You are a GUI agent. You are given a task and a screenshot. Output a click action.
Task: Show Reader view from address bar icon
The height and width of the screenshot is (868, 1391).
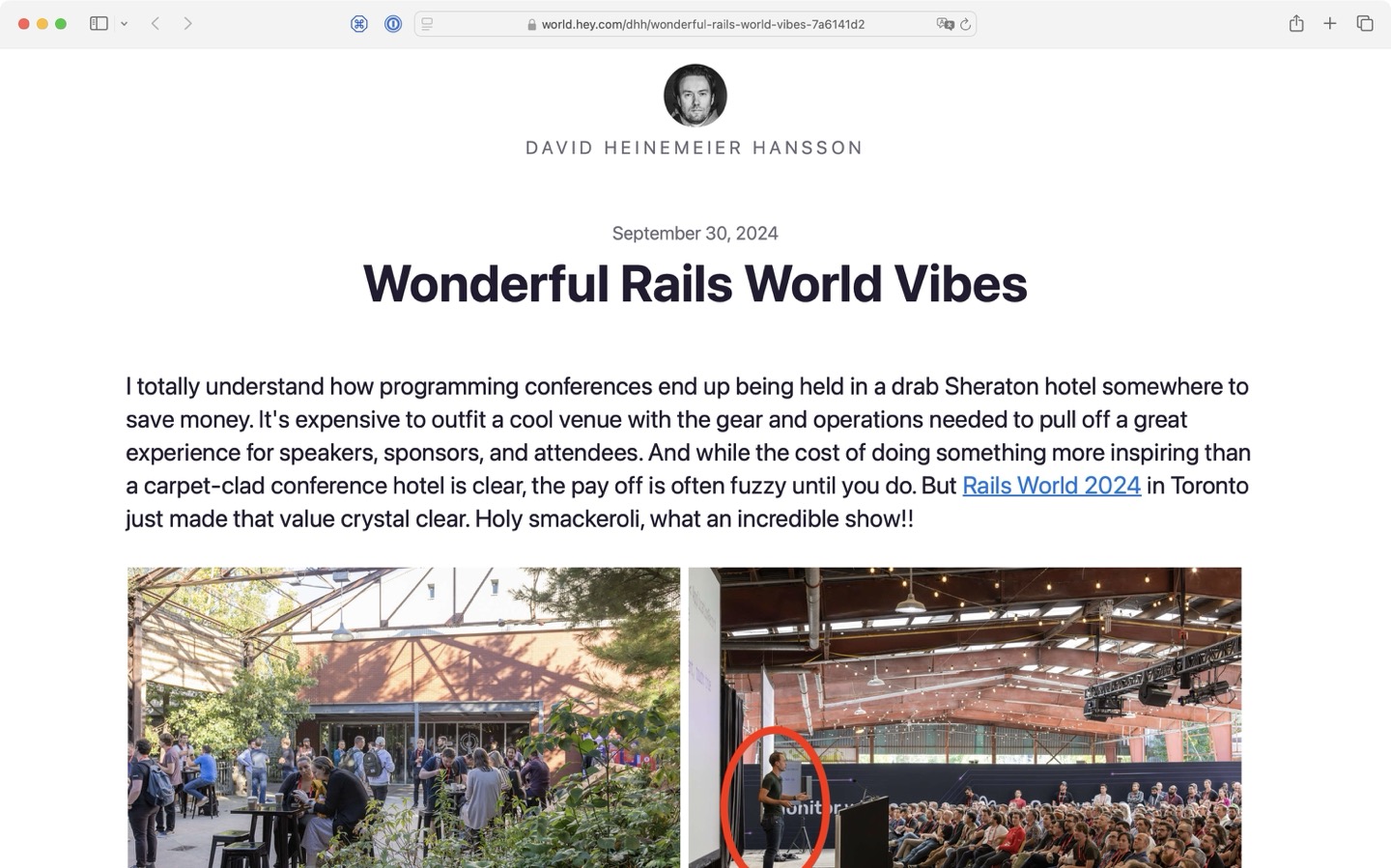tap(427, 24)
